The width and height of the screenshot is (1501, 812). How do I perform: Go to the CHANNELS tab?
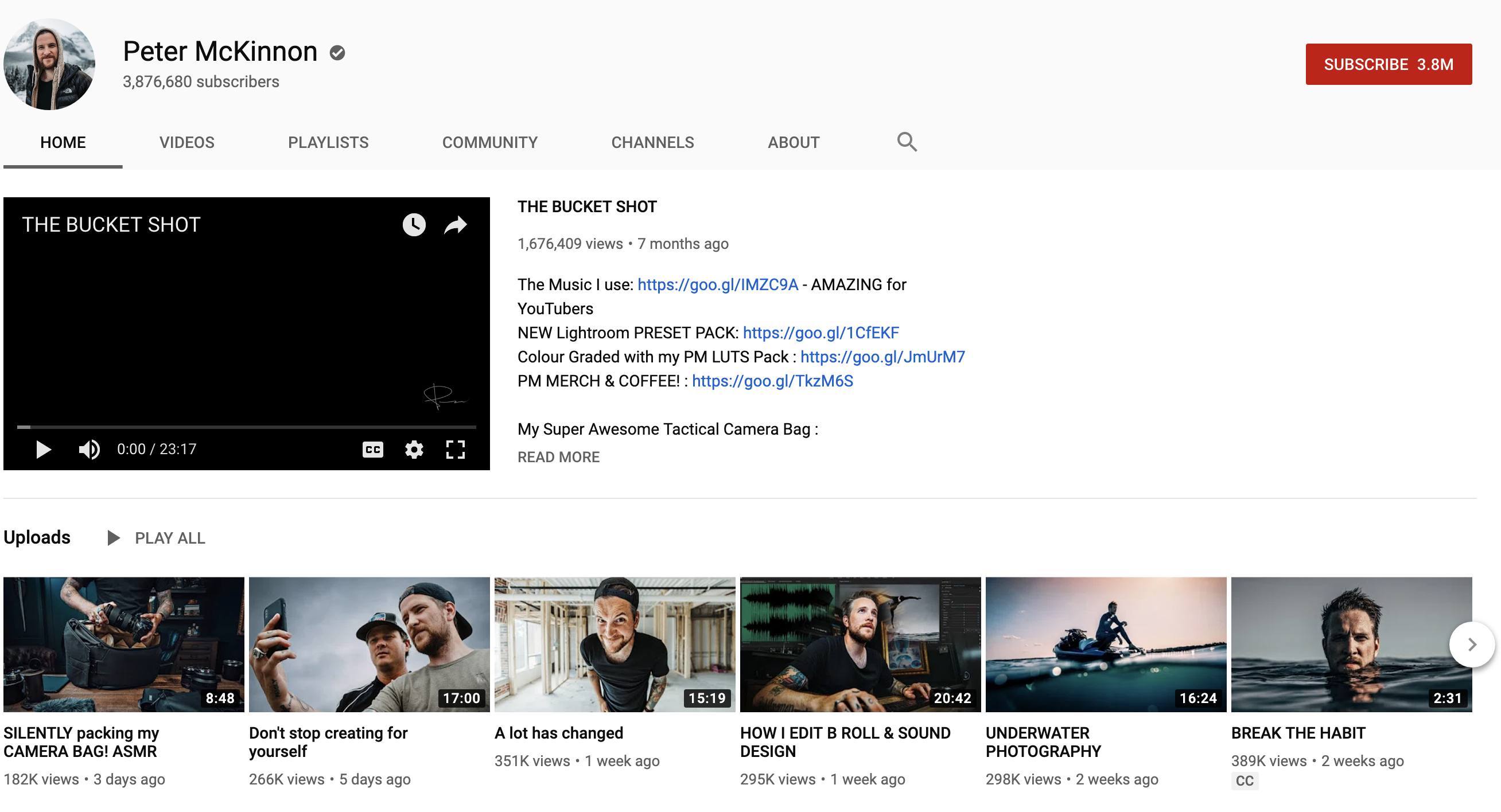coord(652,143)
